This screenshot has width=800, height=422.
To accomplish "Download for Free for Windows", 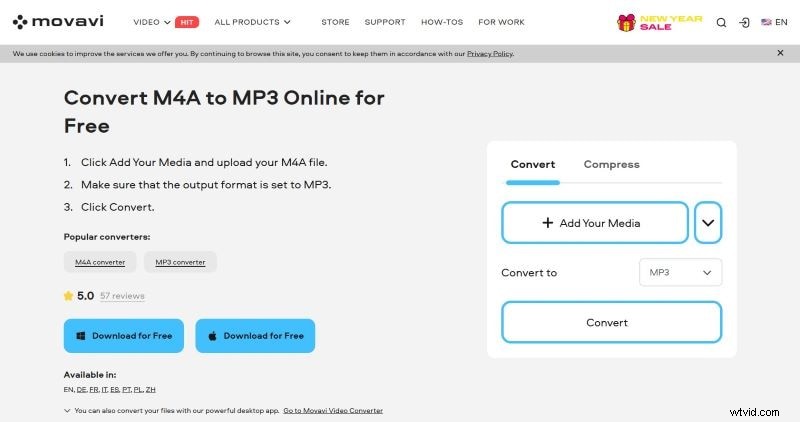I will click(123, 336).
